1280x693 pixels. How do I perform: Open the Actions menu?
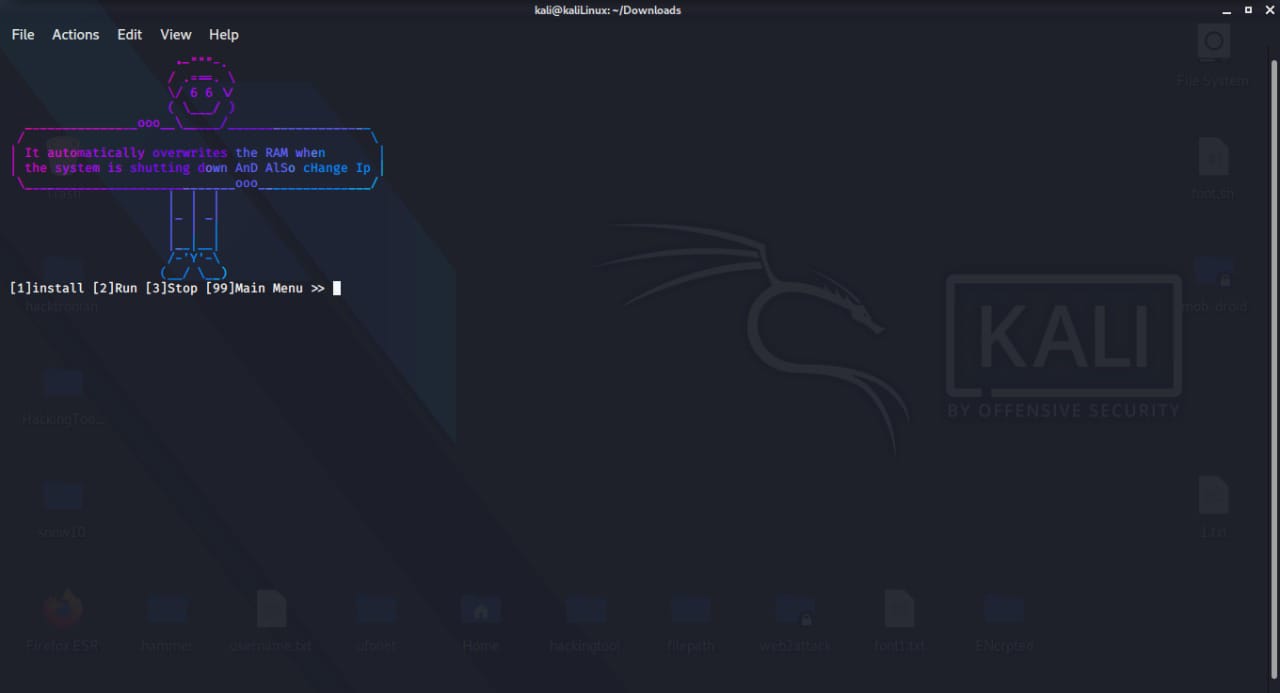coord(76,34)
